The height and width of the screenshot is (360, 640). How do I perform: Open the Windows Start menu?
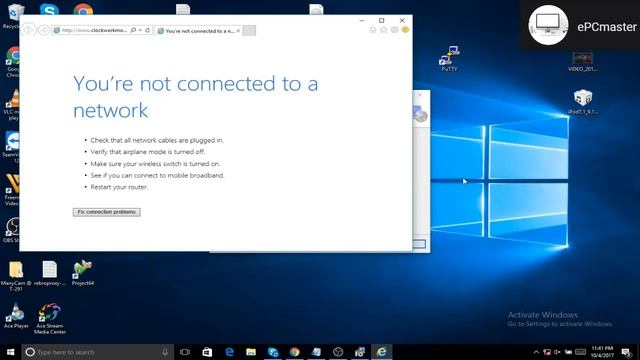click(x=11, y=352)
